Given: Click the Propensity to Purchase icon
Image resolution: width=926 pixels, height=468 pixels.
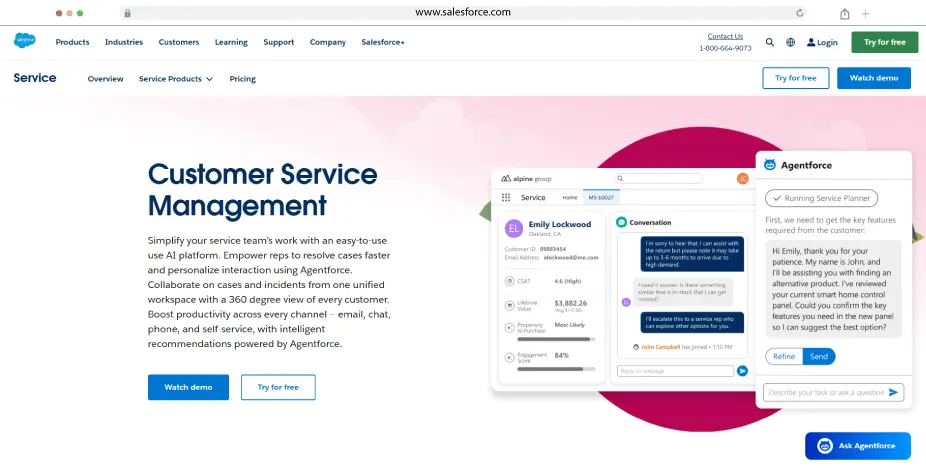Looking at the screenshot, I should 509,327.
